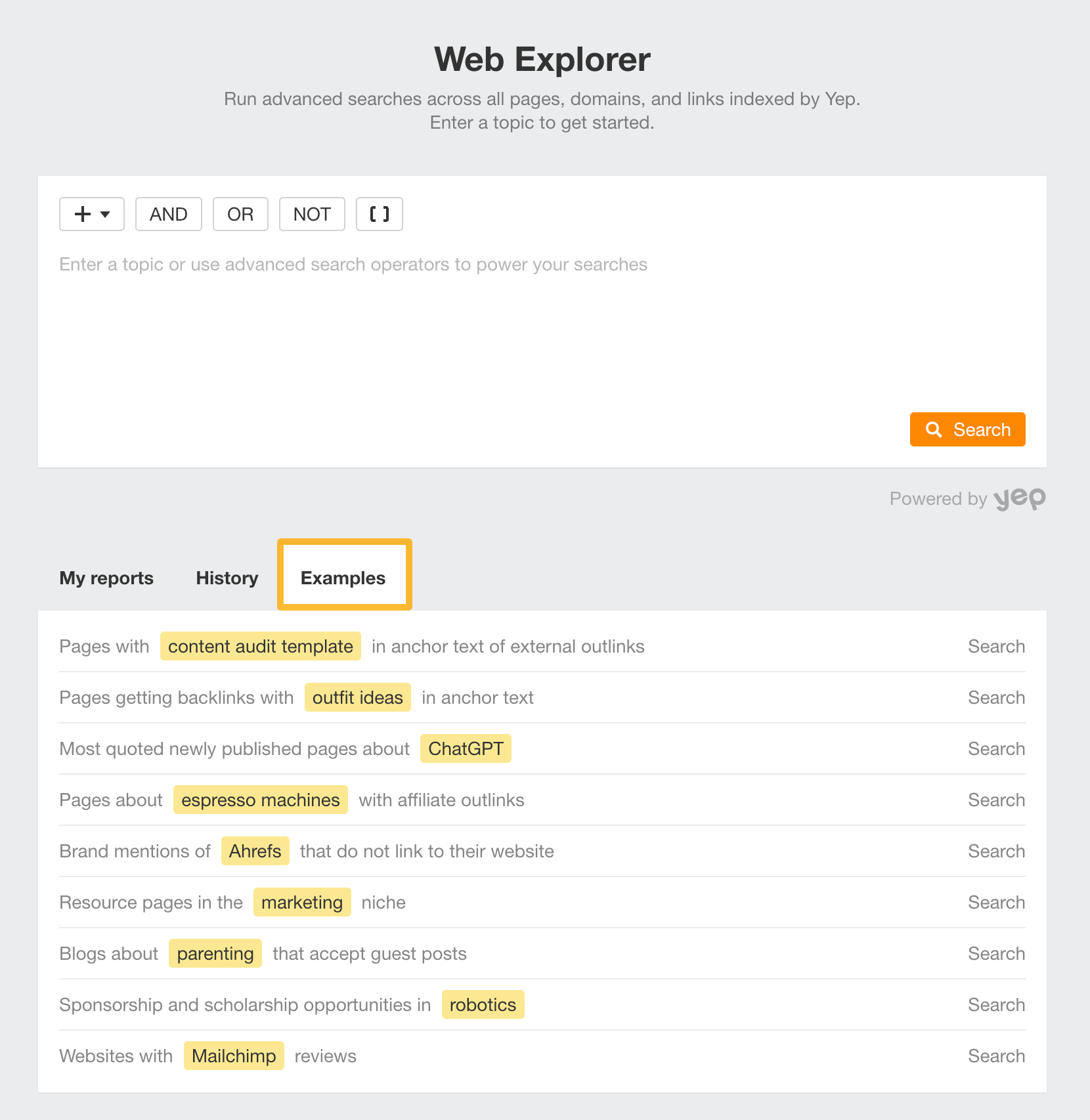Click the Yep logo next to 'Powered by'
The height and width of the screenshot is (1120, 1090).
click(1020, 498)
